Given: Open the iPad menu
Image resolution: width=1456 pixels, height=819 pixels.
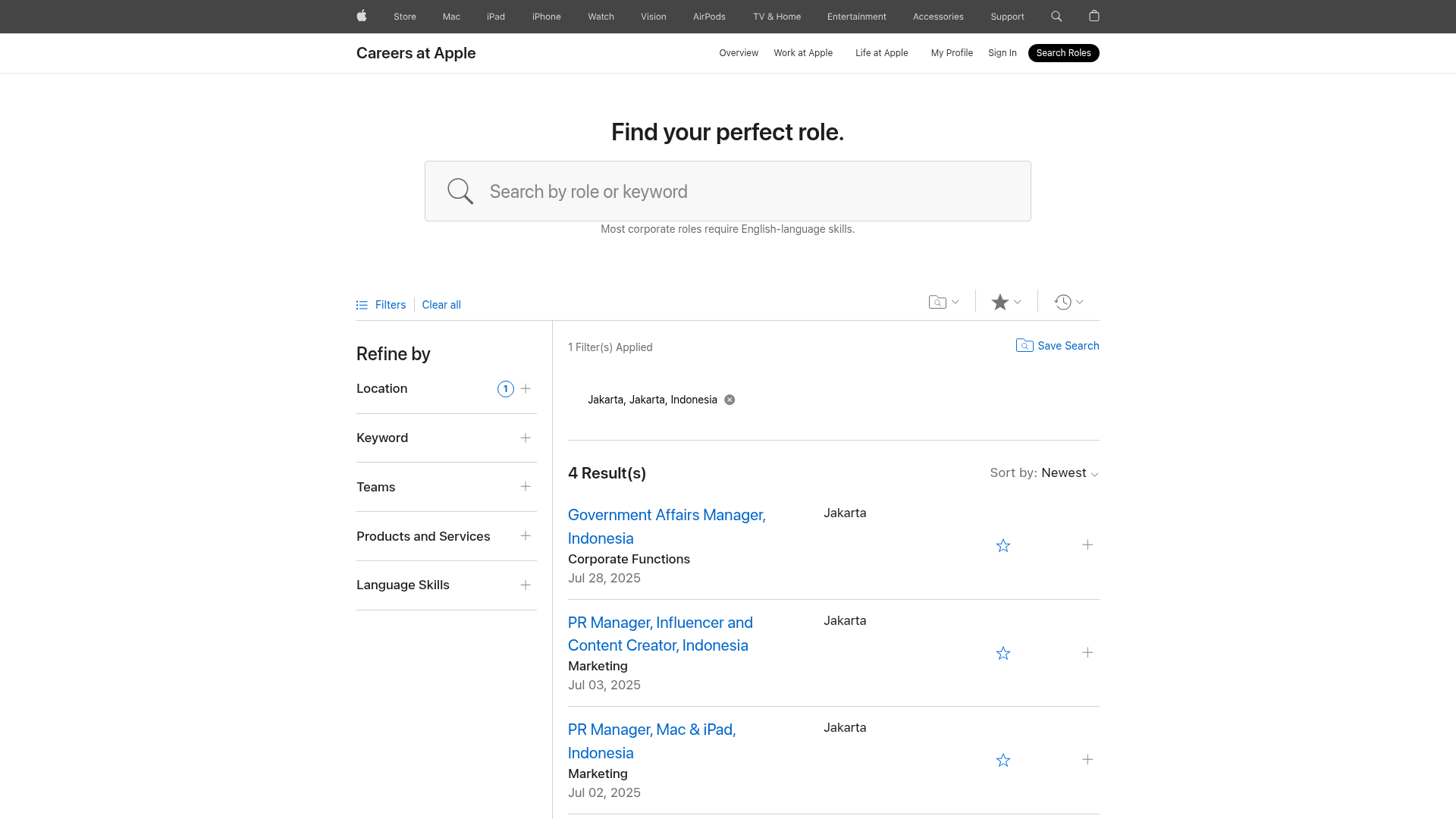Looking at the screenshot, I should tap(496, 17).
